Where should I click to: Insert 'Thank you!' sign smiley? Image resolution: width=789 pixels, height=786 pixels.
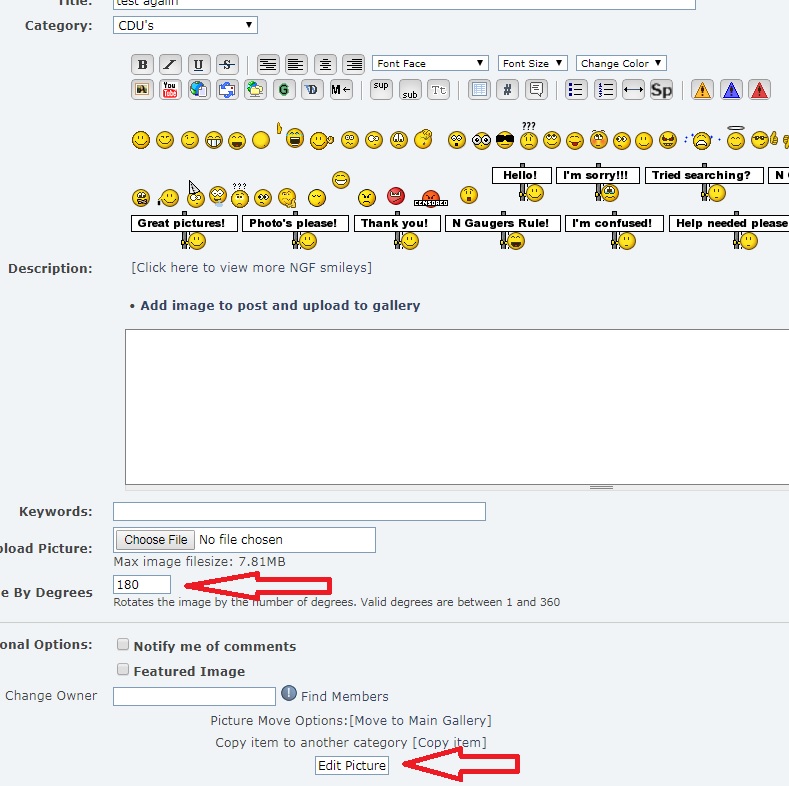(398, 230)
